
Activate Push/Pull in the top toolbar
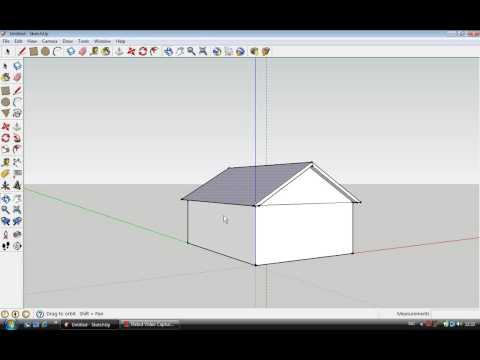(119, 51)
